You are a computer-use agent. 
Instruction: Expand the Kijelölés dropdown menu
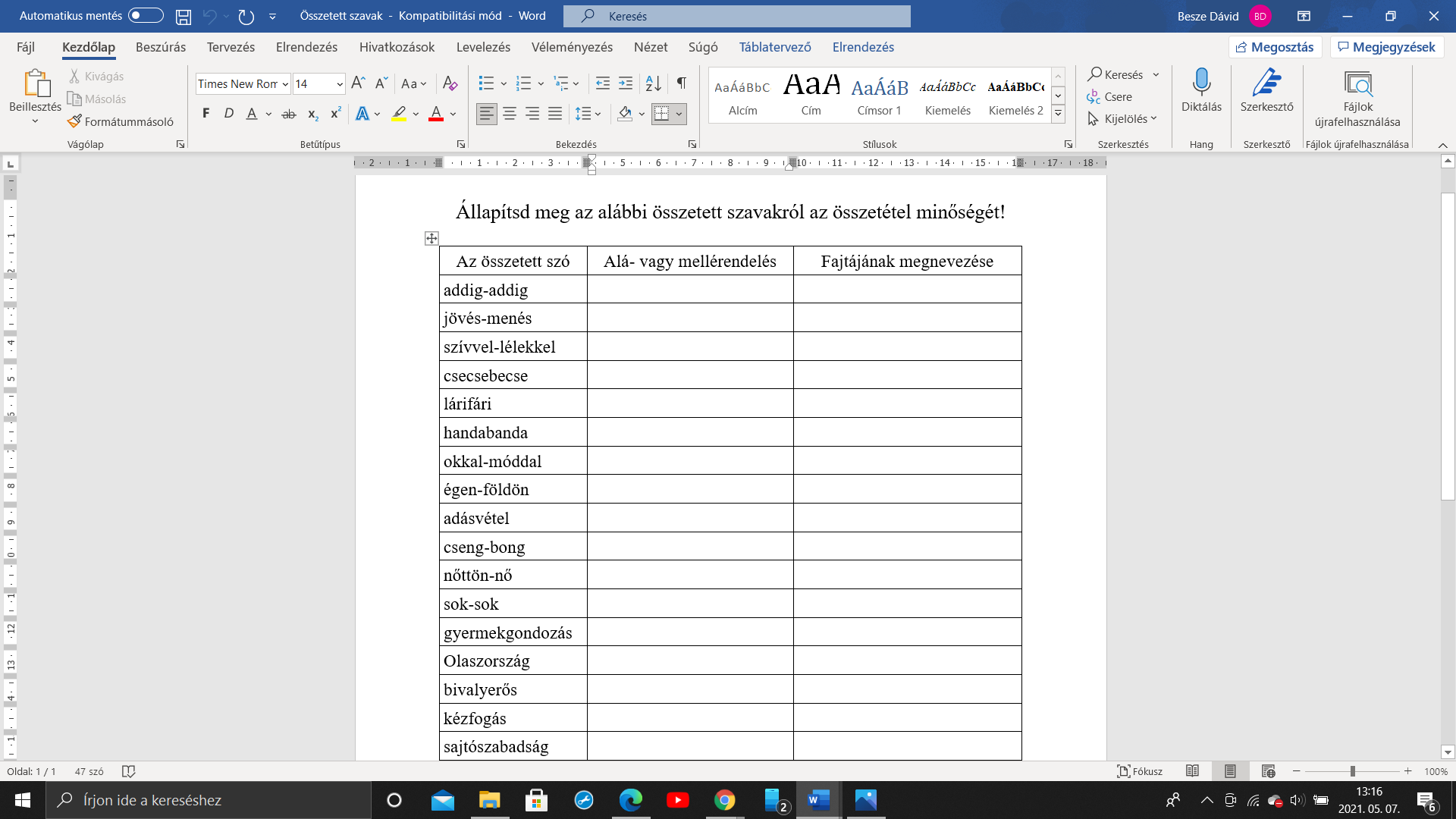1125,119
